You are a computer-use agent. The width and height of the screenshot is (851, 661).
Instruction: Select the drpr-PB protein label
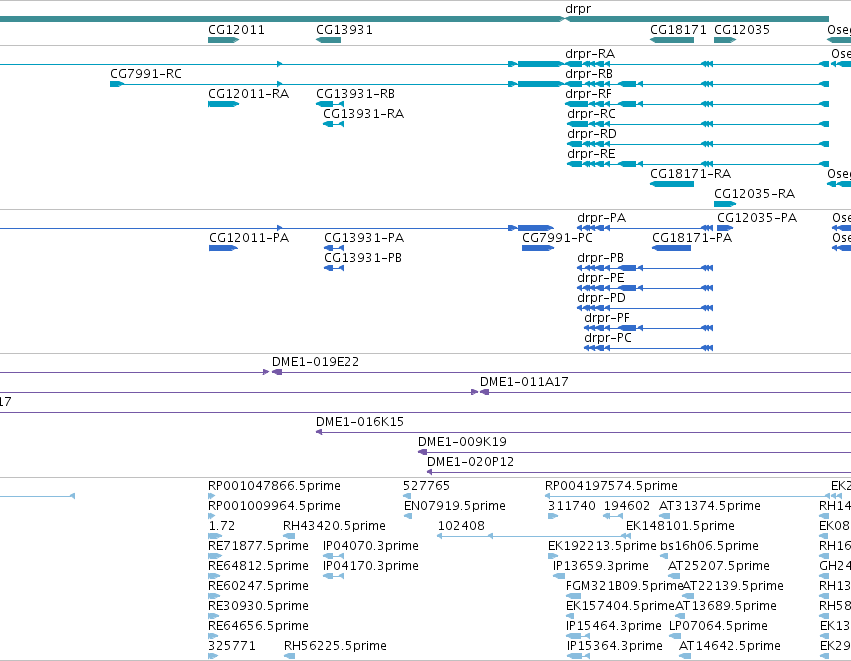600,258
